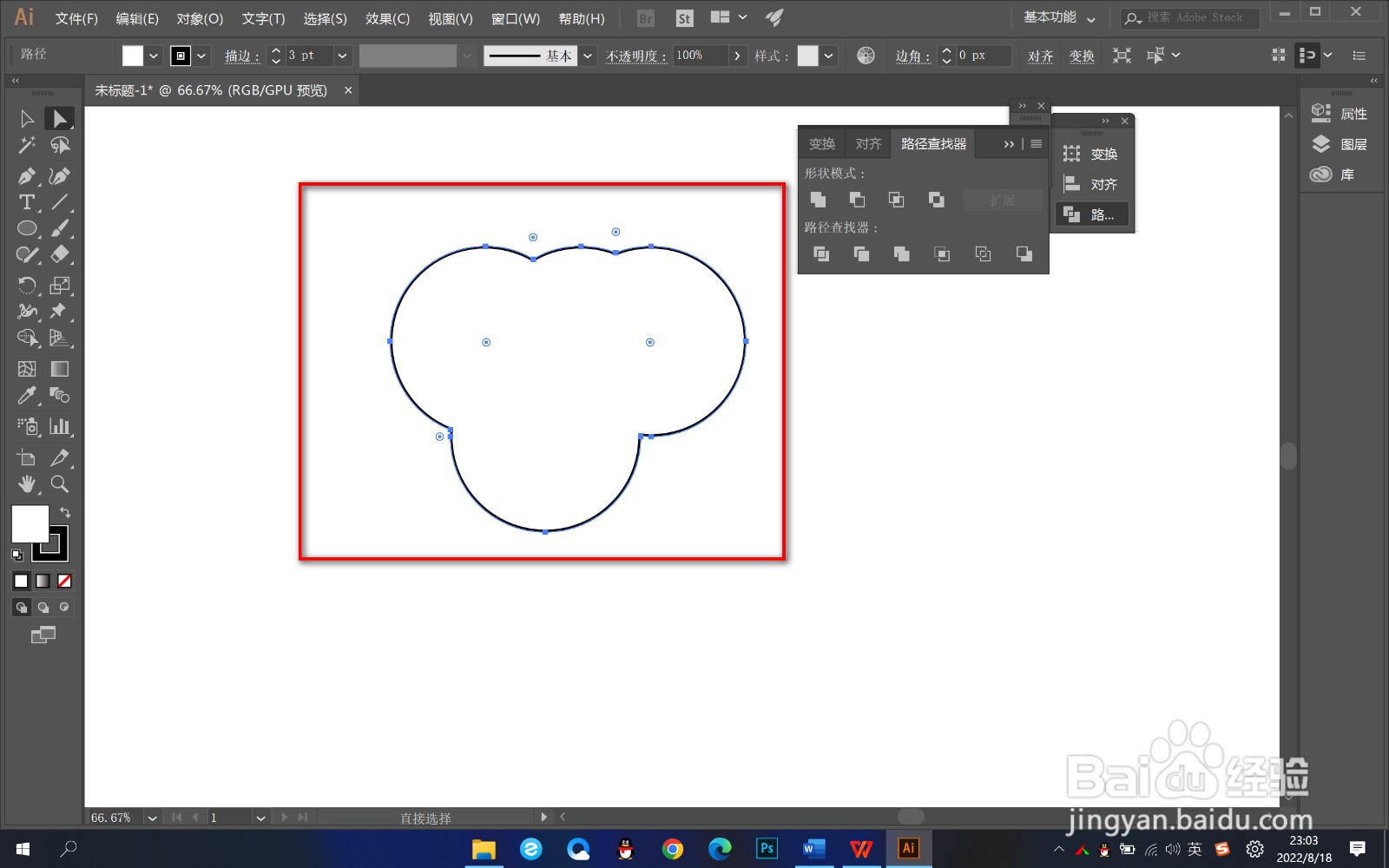Reset to default fill and stroke

click(x=17, y=555)
